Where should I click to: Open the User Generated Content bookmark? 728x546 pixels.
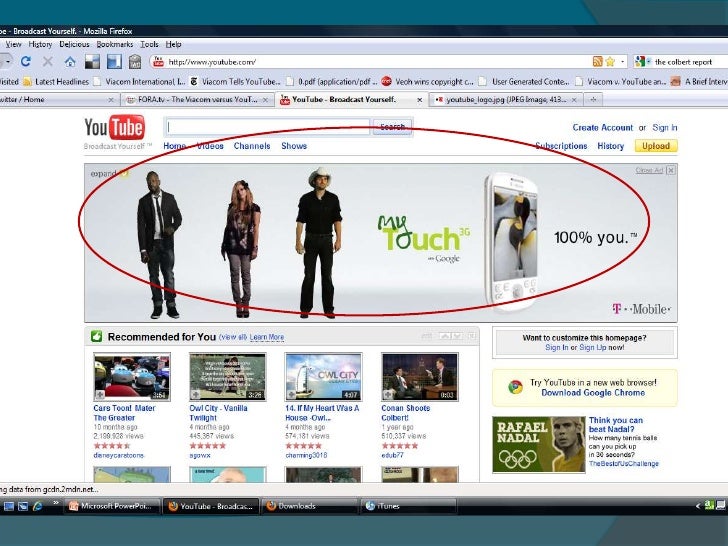coord(525,82)
